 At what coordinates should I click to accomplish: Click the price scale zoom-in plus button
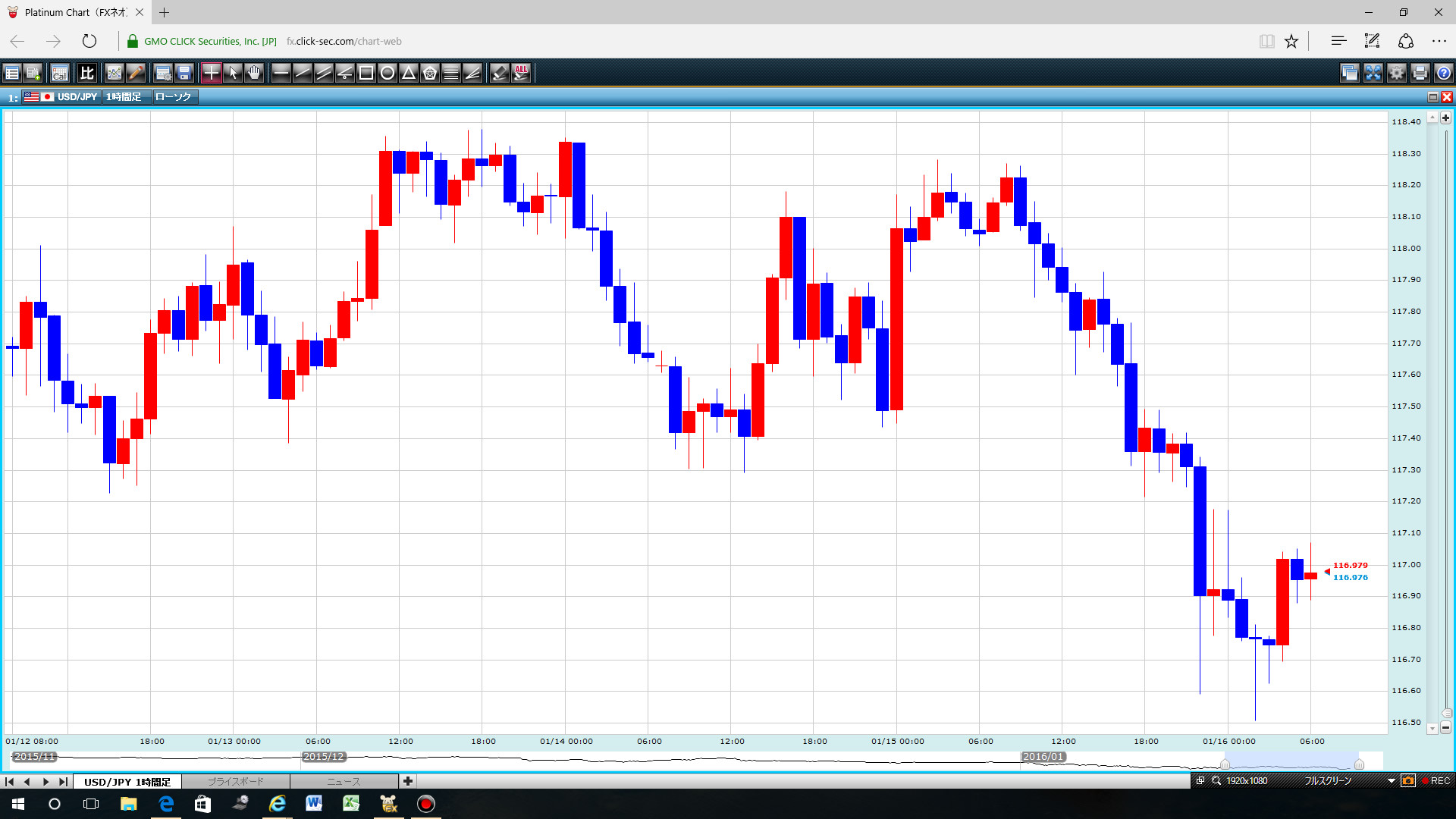tap(1445, 118)
